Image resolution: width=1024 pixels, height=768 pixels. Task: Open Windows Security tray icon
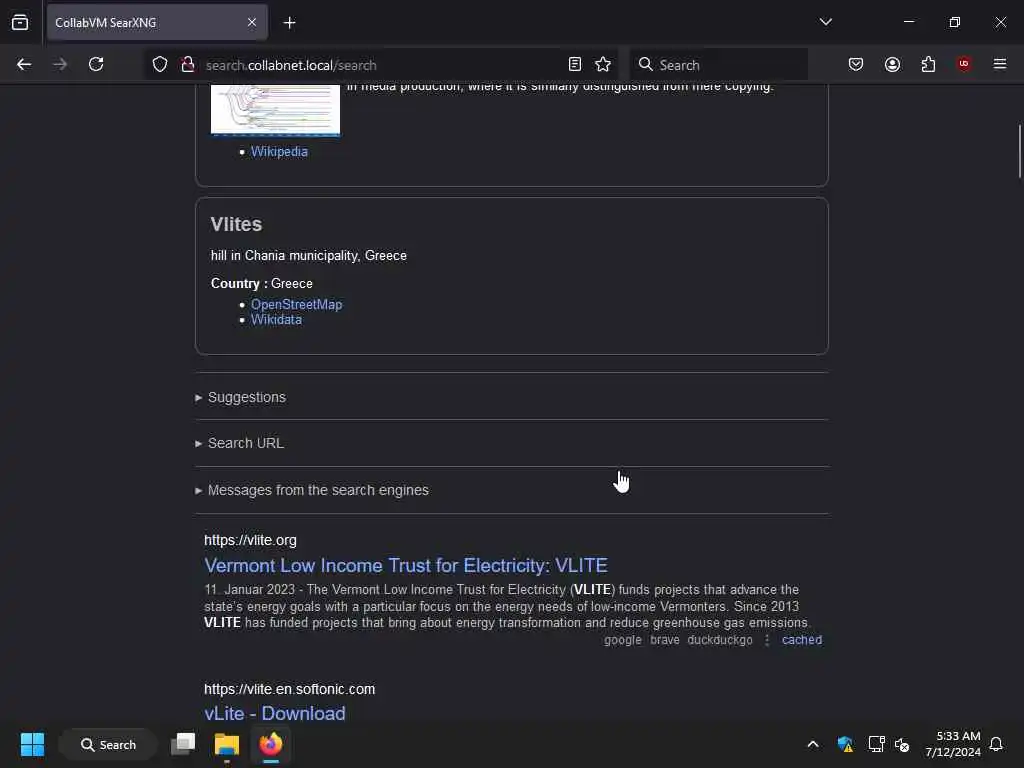coord(845,744)
